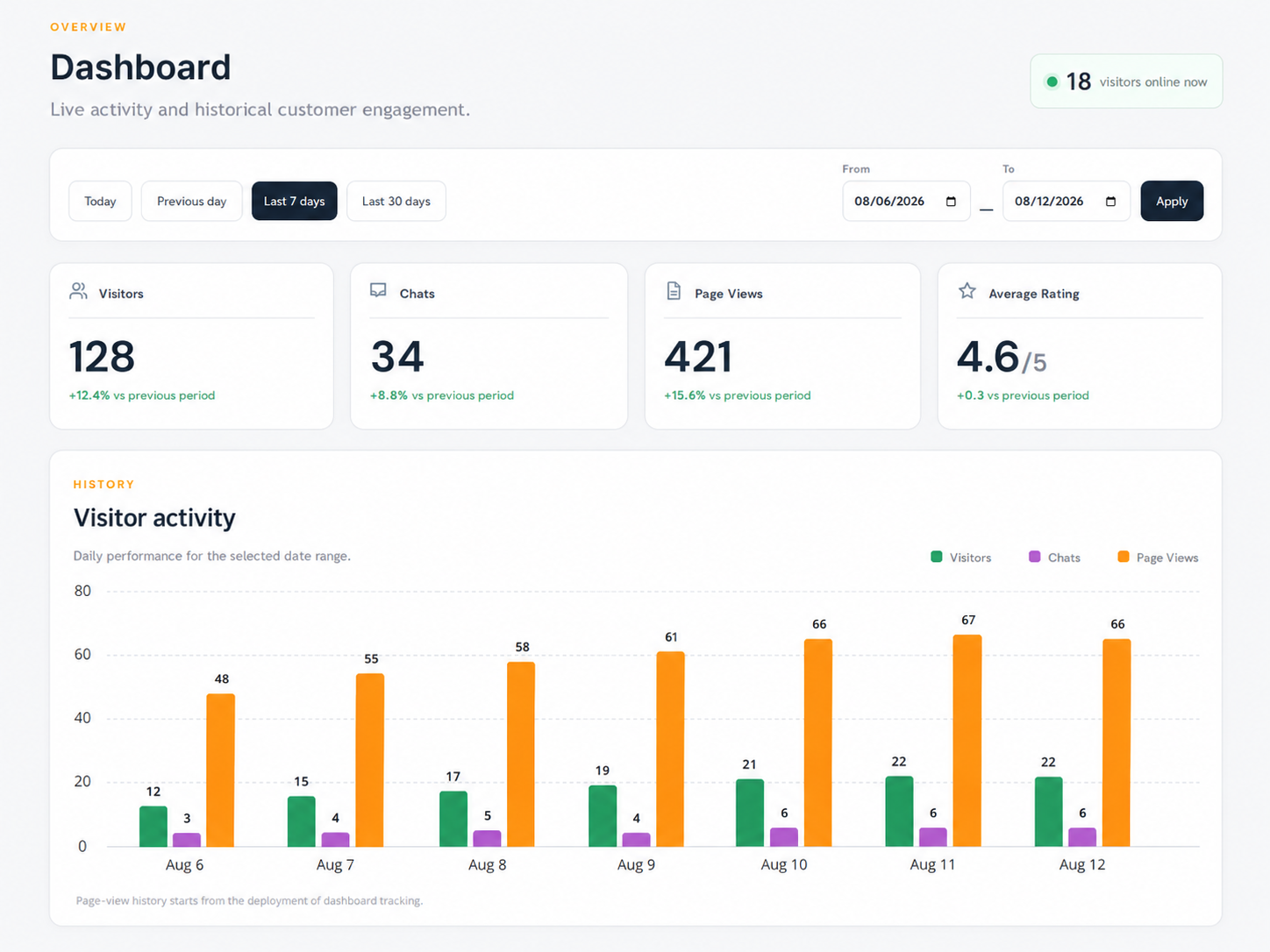This screenshot has height=952, width=1270.
Task: Click the +15.6% vs previous period text
Action: click(x=738, y=395)
